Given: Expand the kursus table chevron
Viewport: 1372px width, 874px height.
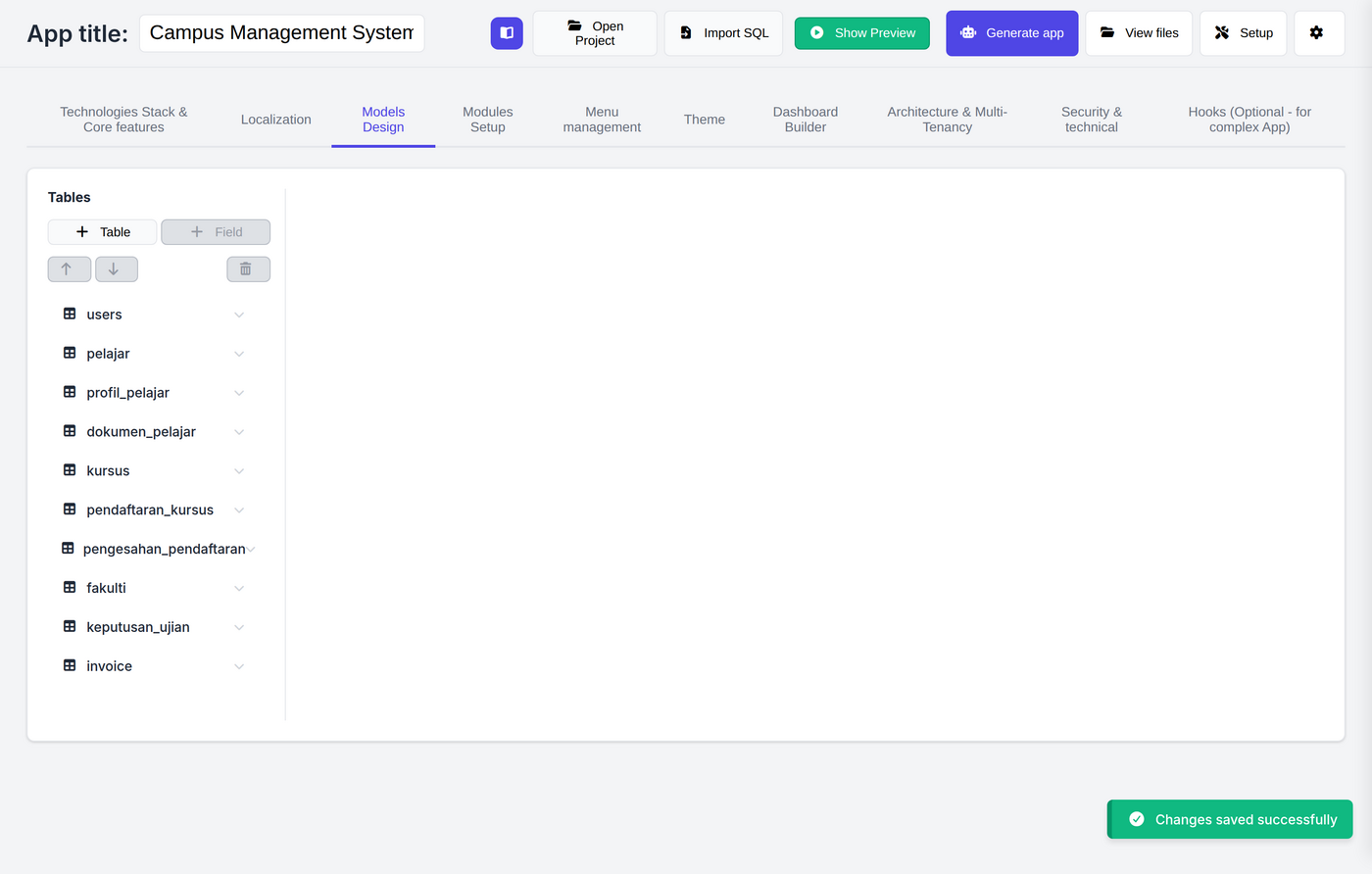Looking at the screenshot, I should point(239,471).
